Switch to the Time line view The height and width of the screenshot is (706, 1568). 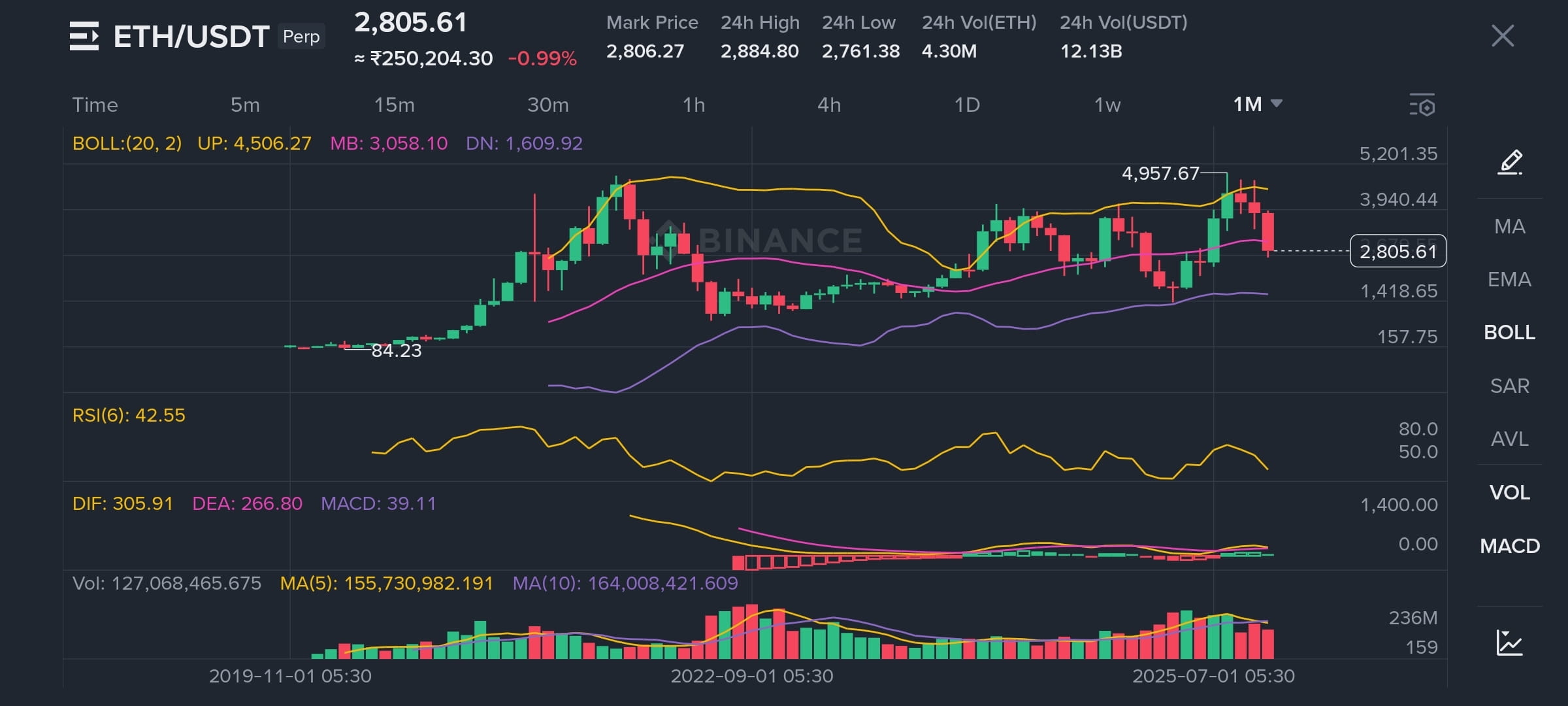[95, 105]
